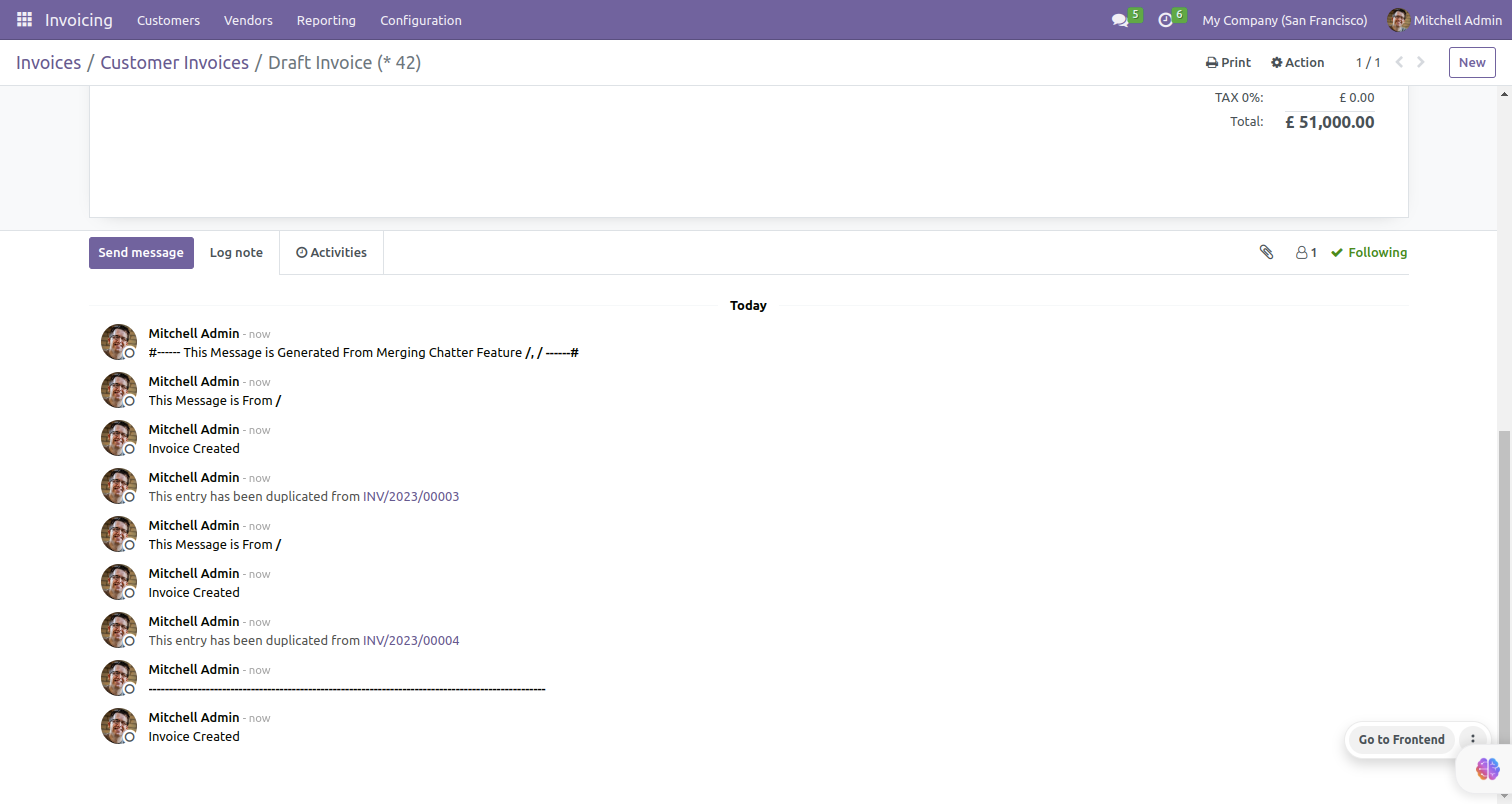
Task: Open the Mitchell Admin user menu
Action: pyautogui.click(x=1444, y=20)
